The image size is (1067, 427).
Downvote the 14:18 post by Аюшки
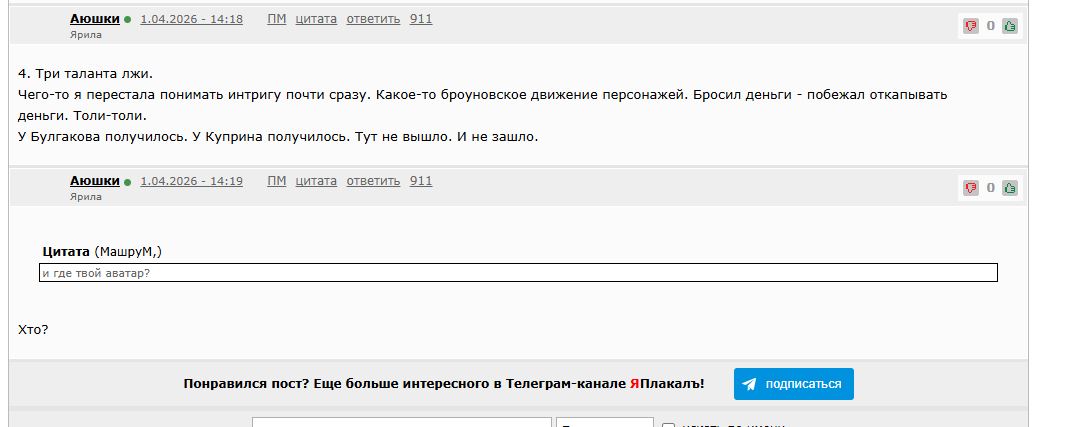[x=971, y=26]
